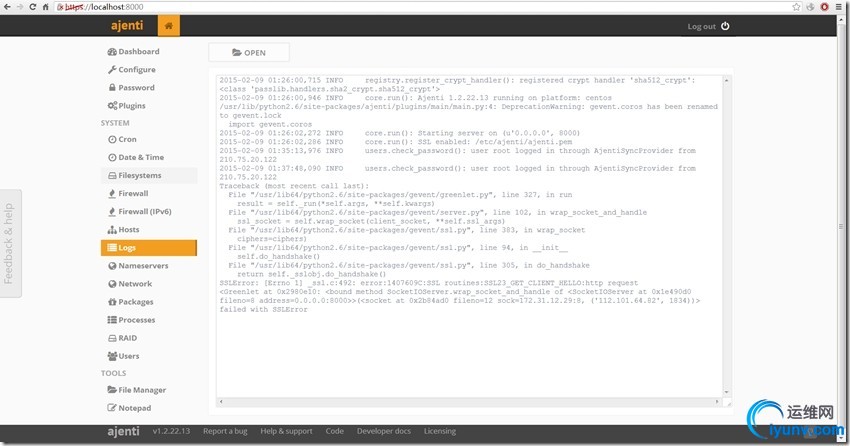This screenshot has height=446, width=850.
Task: Go back with browser back arrow
Action: [x=7, y=7]
